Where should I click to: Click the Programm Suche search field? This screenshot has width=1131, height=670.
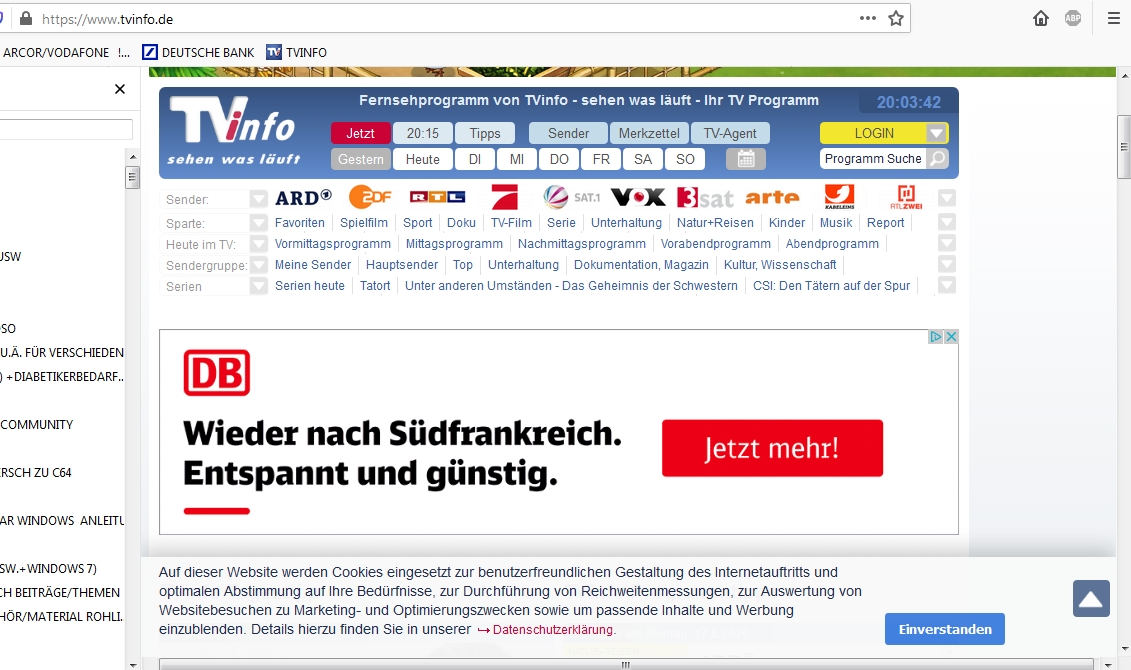(x=873, y=159)
